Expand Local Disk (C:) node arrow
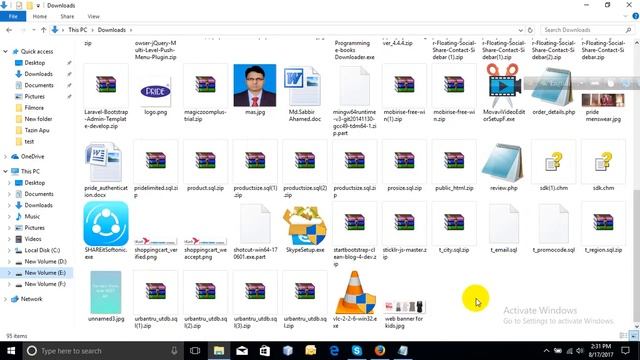The width and height of the screenshot is (640, 360). (10, 250)
